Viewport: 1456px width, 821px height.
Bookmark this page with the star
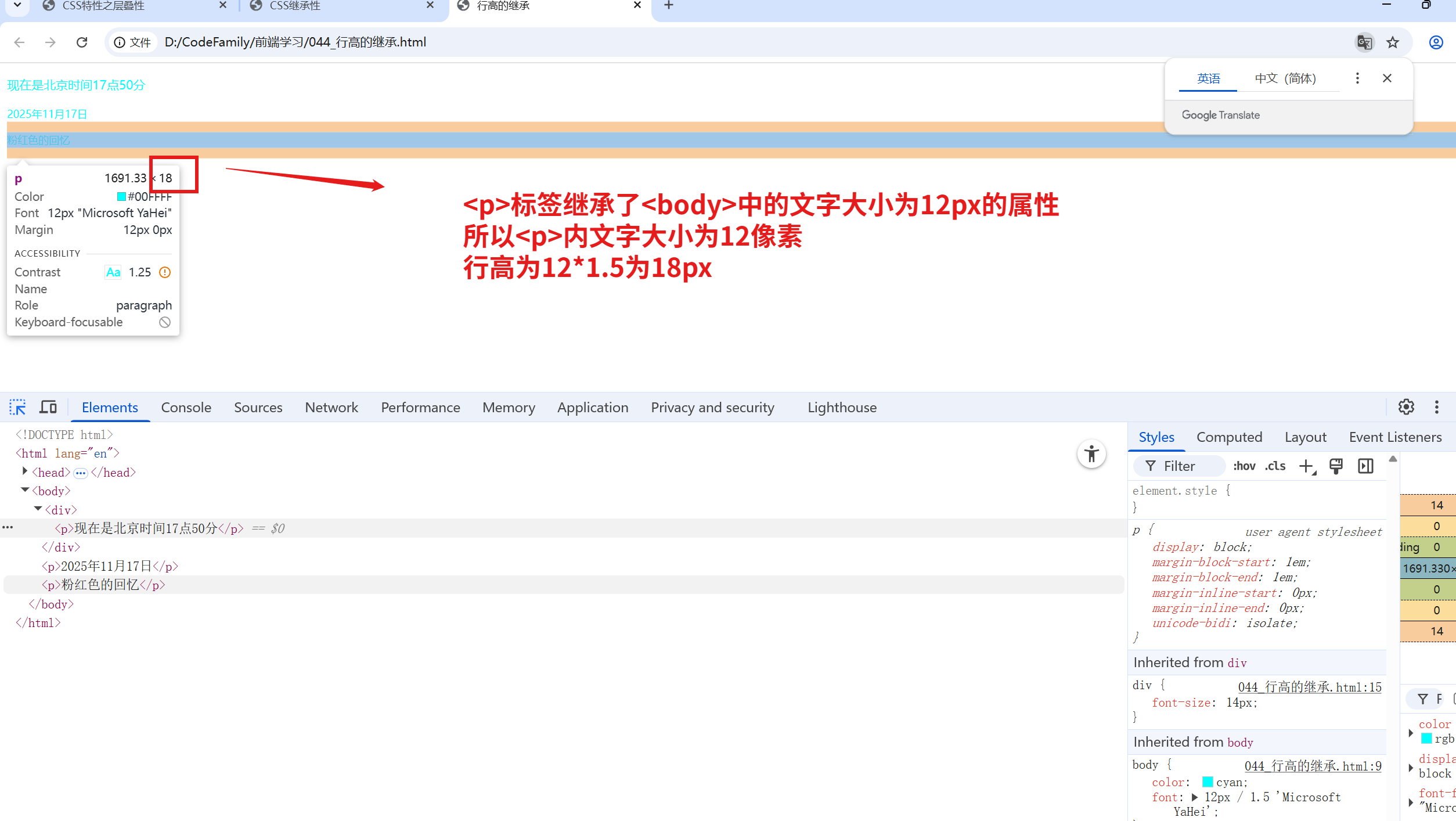(1393, 42)
